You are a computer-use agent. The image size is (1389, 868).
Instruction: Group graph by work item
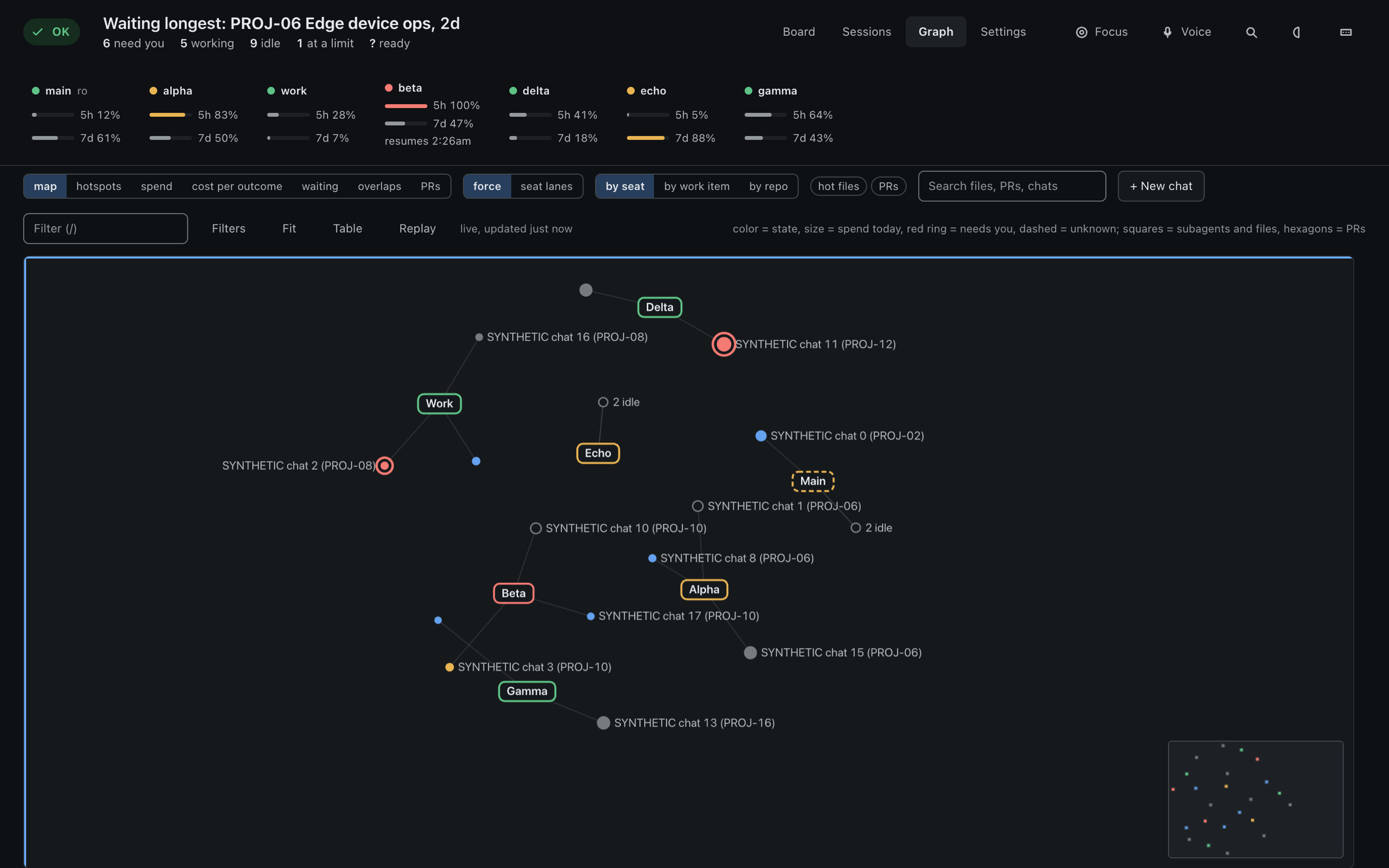pos(696,186)
